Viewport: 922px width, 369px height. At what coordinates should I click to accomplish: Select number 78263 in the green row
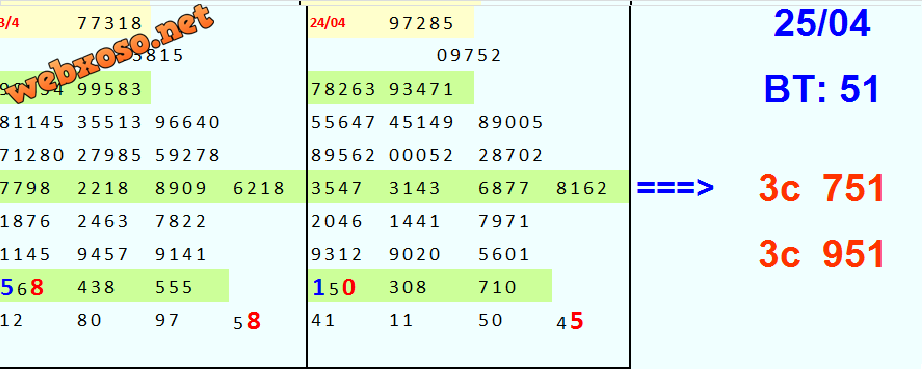coord(343,89)
